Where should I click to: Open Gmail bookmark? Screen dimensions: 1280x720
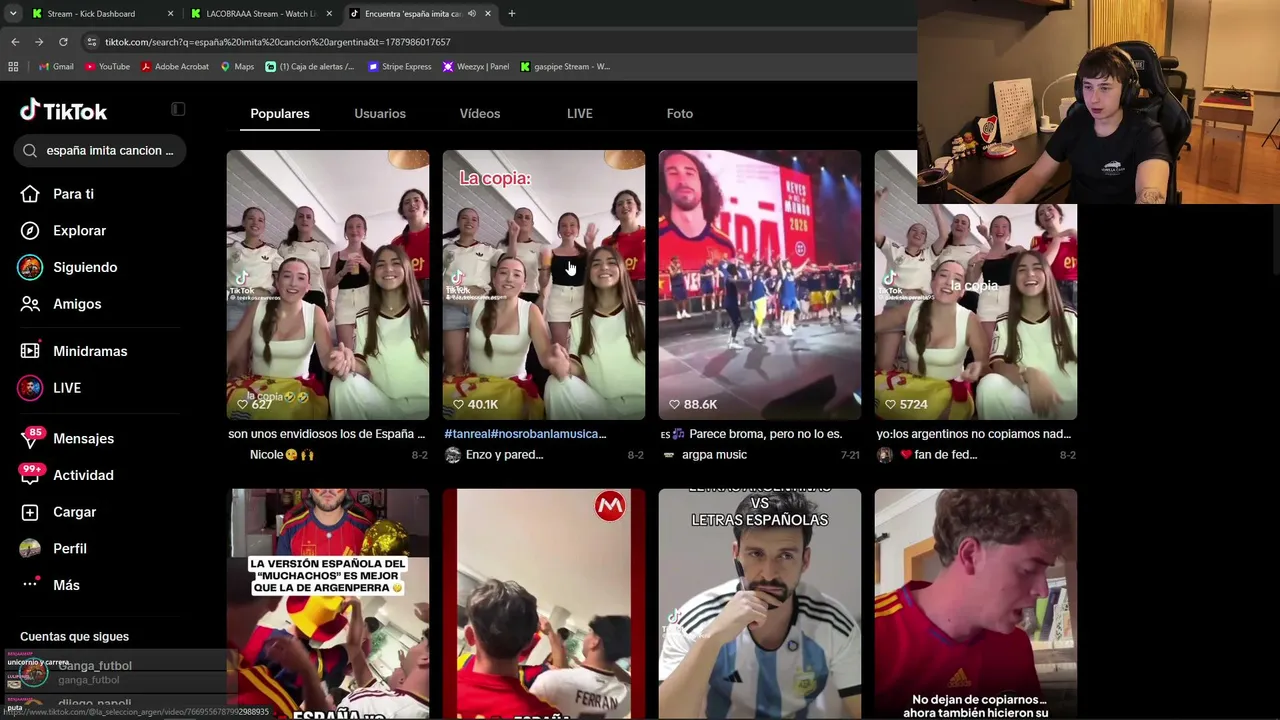pyautogui.click(x=56, y=67)
